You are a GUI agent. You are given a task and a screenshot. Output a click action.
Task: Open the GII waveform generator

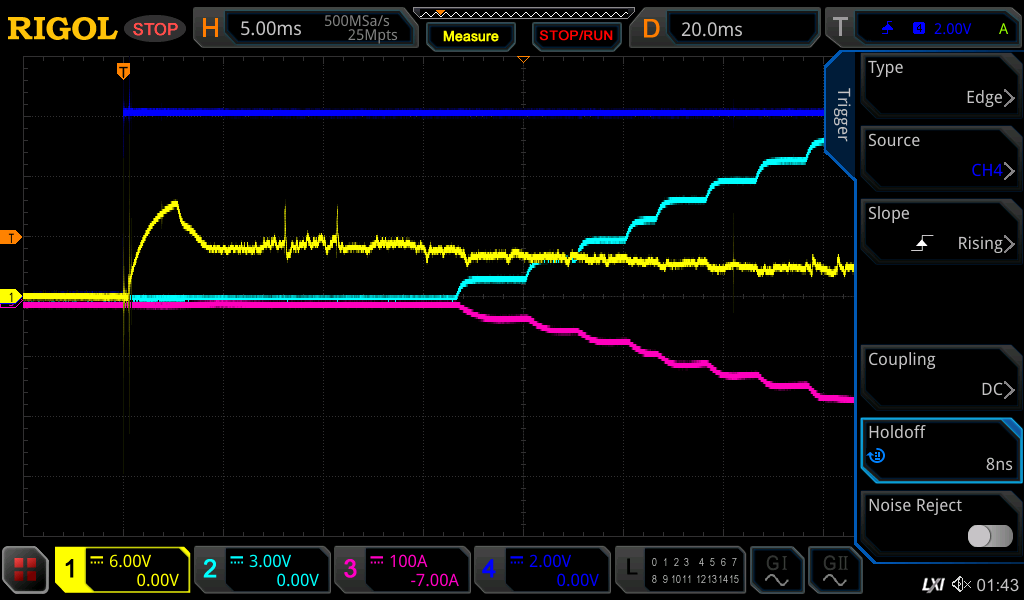[x=834, y=570]
